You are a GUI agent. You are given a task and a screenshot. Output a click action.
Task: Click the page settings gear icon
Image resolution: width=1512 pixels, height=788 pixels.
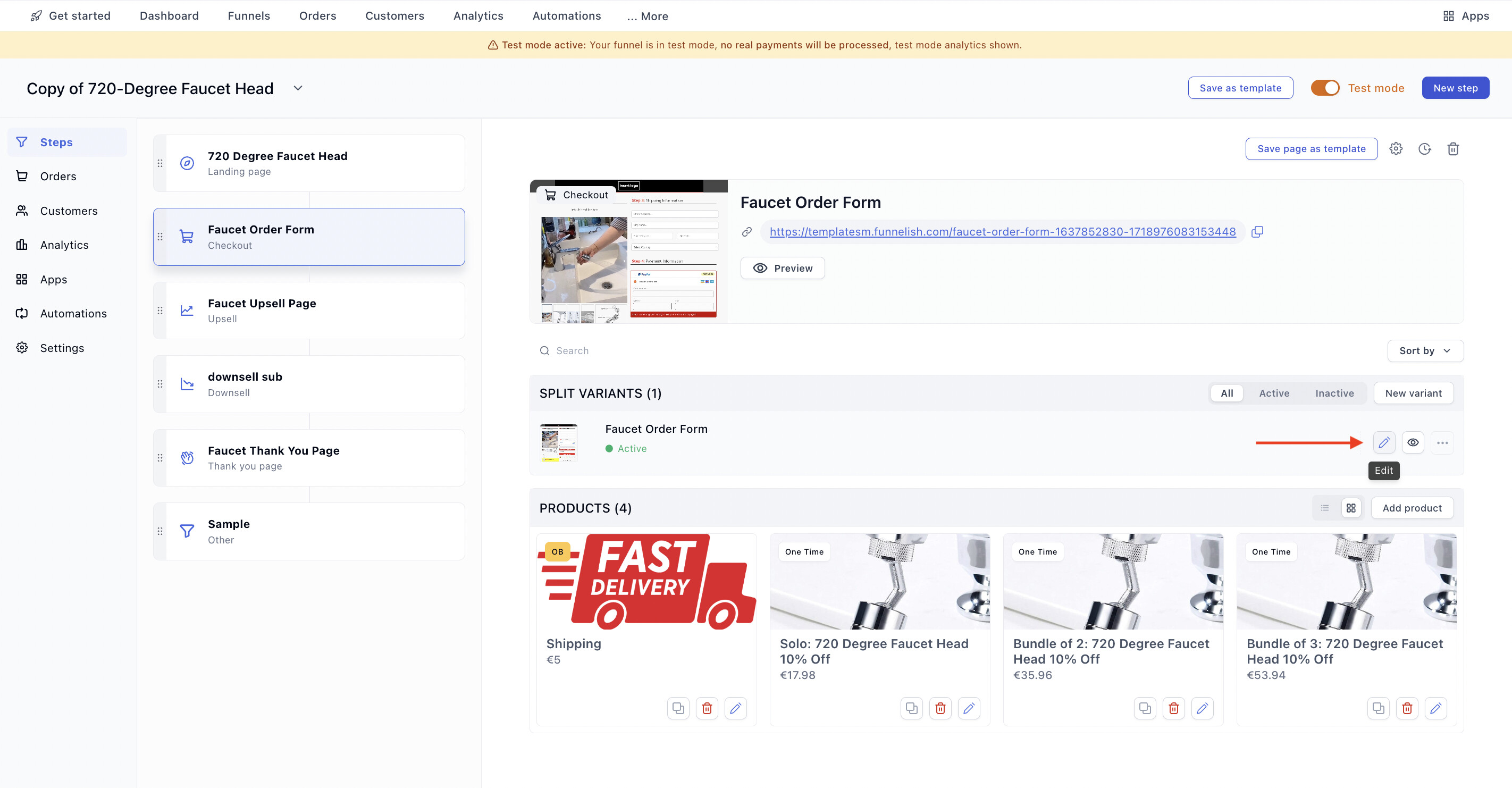(1396, 148)
